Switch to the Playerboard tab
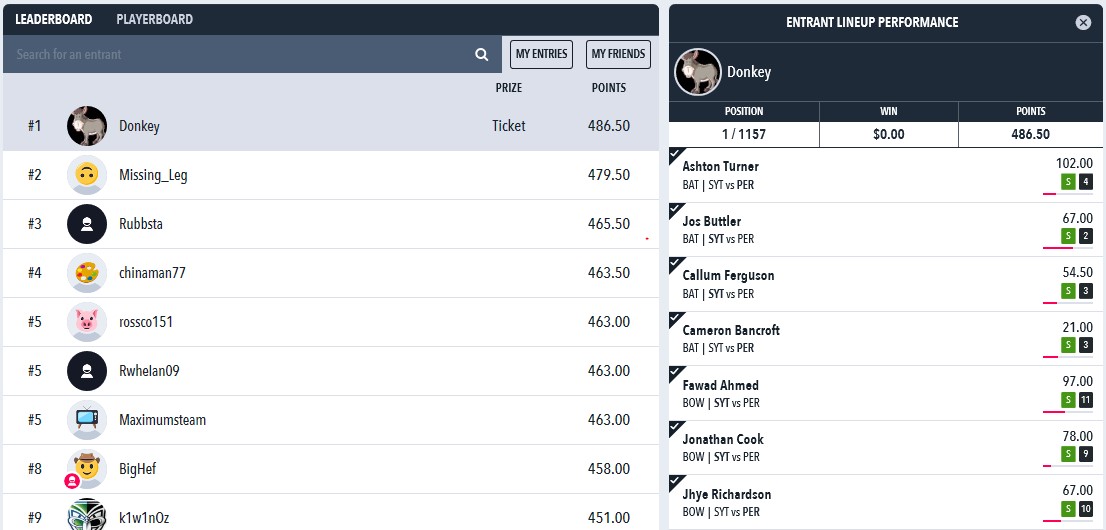Image resolution: width=1106 pixels, height=530 pixels. [x=154, y=20]
